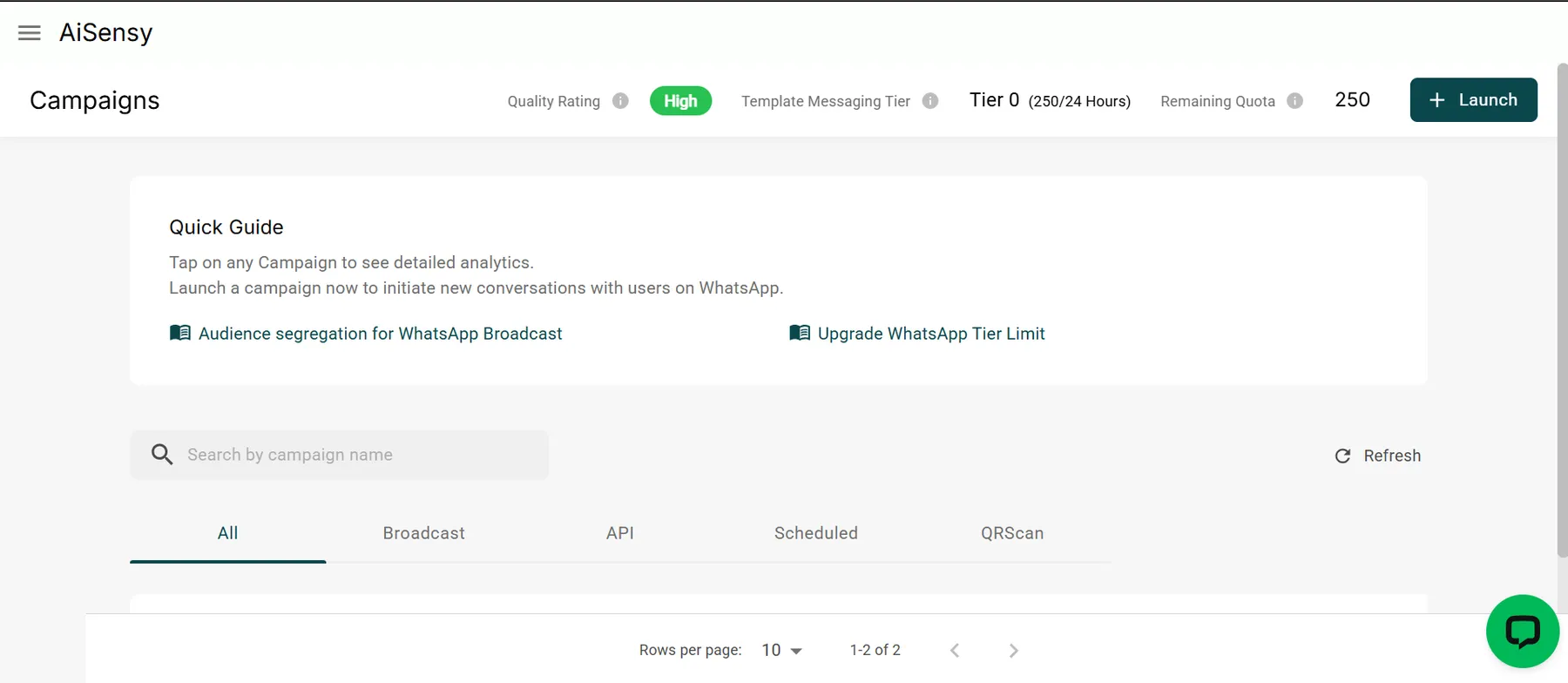Open the green live chat widget
The width and height of the screenshot is (1568, 683).
coord(1522,632)
